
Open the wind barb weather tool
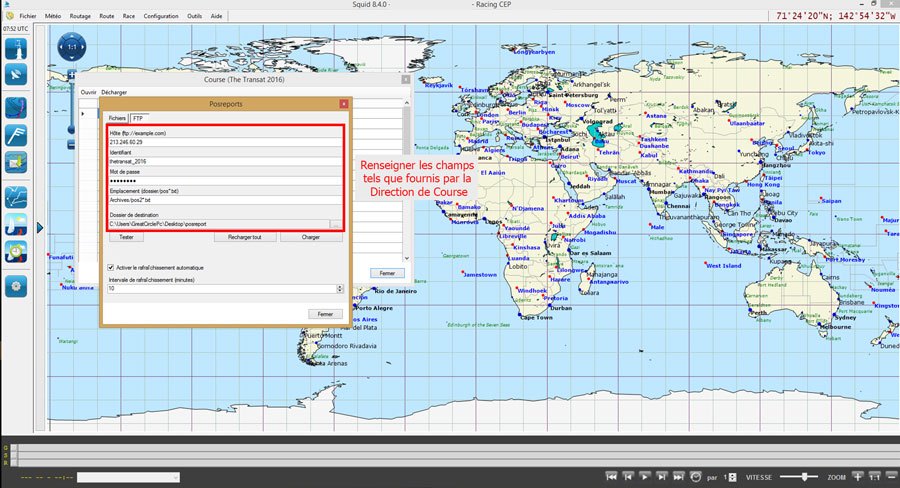click(16, 135)
